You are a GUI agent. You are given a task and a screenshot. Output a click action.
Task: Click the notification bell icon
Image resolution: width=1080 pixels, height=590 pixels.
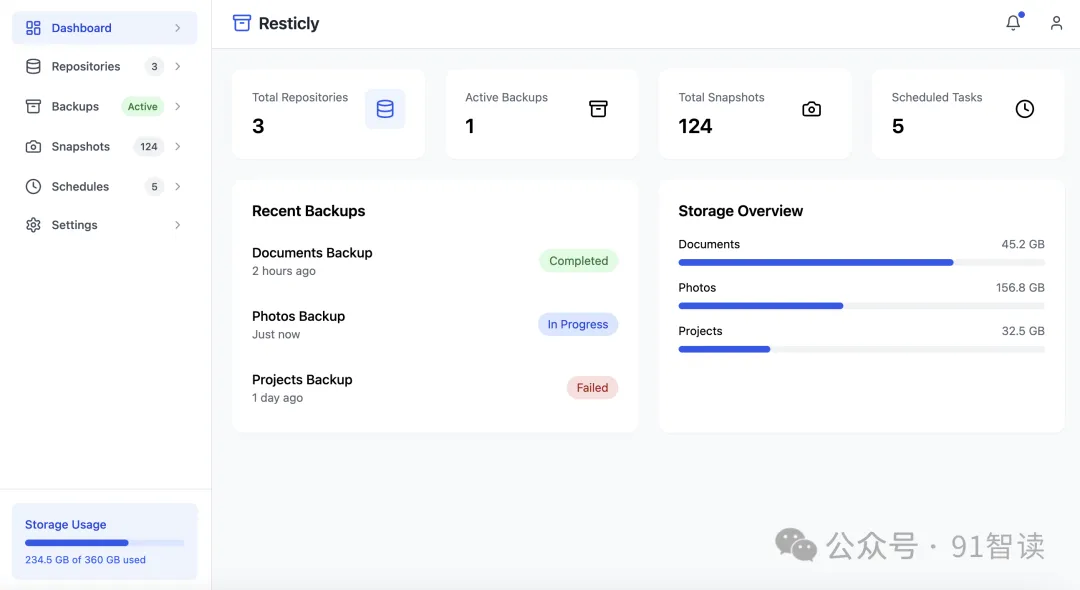tap(1013, 23)
